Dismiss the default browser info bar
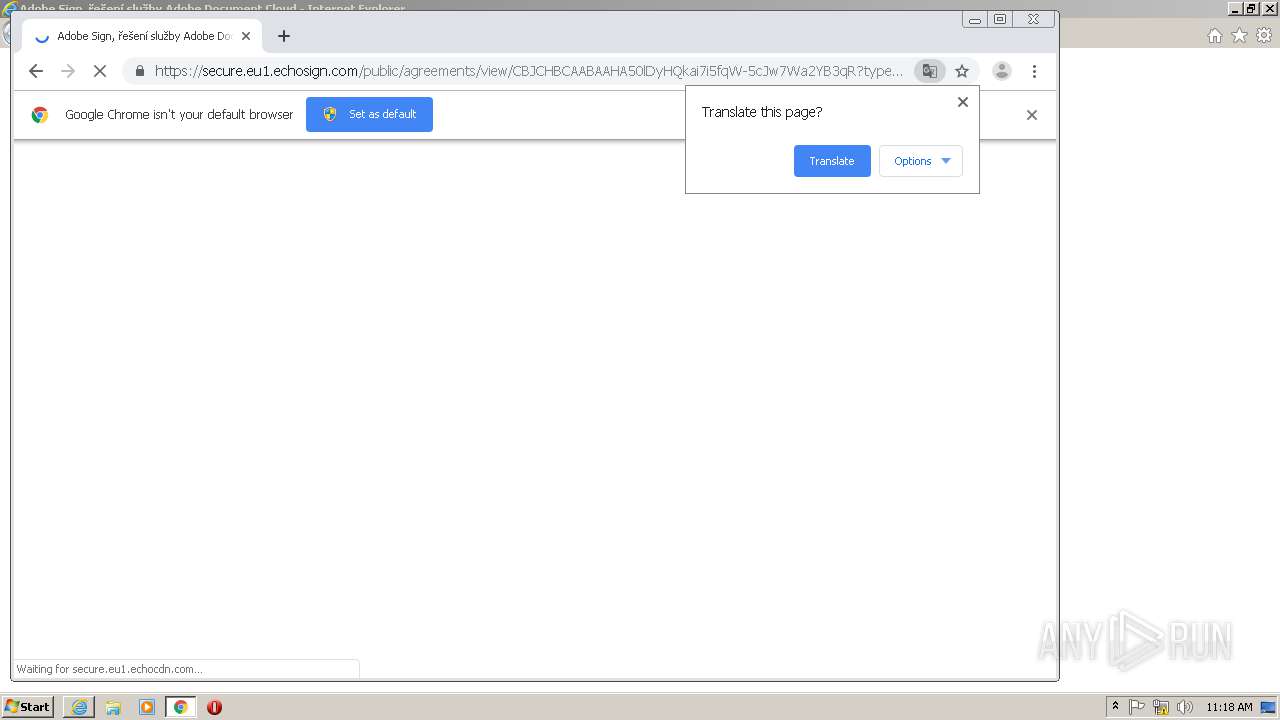This screenshot has width=1280, height=720. tap(1032, 115)
